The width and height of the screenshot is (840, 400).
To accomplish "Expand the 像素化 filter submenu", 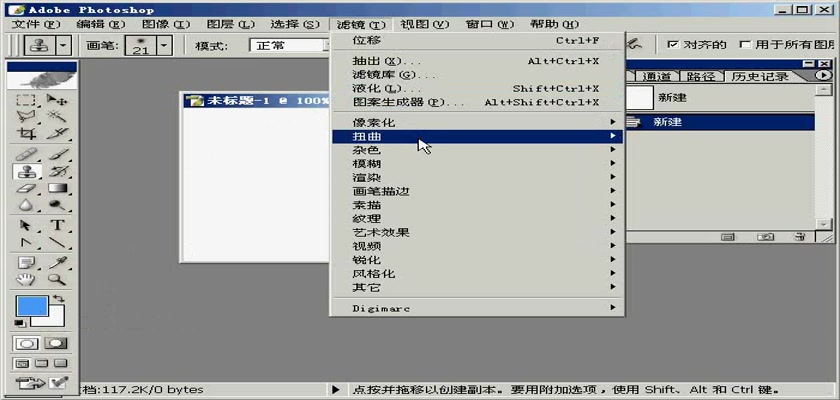I will (477, 123).
